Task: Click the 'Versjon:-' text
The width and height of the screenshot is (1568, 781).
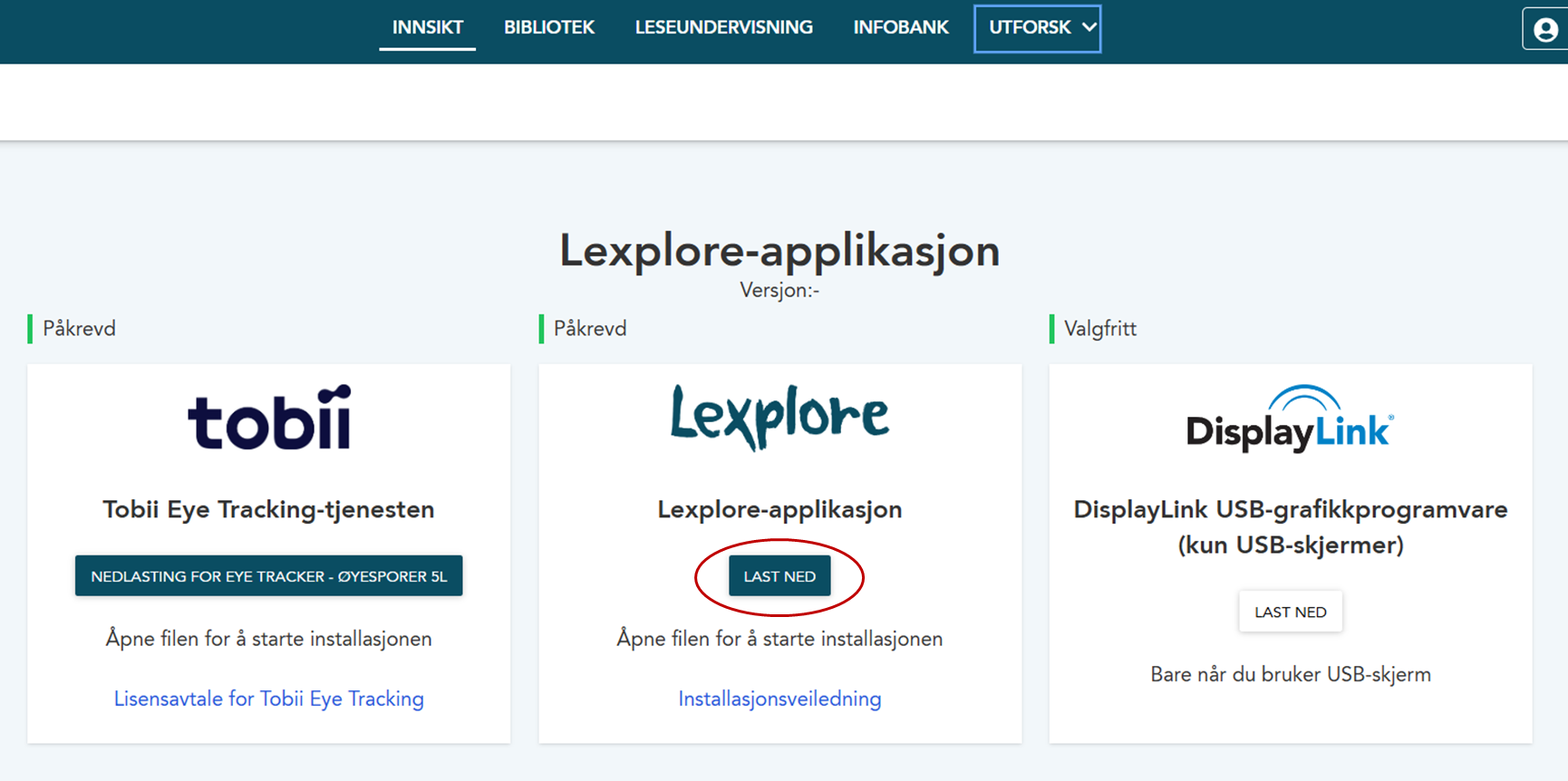Action: click(x=779, y=290)
